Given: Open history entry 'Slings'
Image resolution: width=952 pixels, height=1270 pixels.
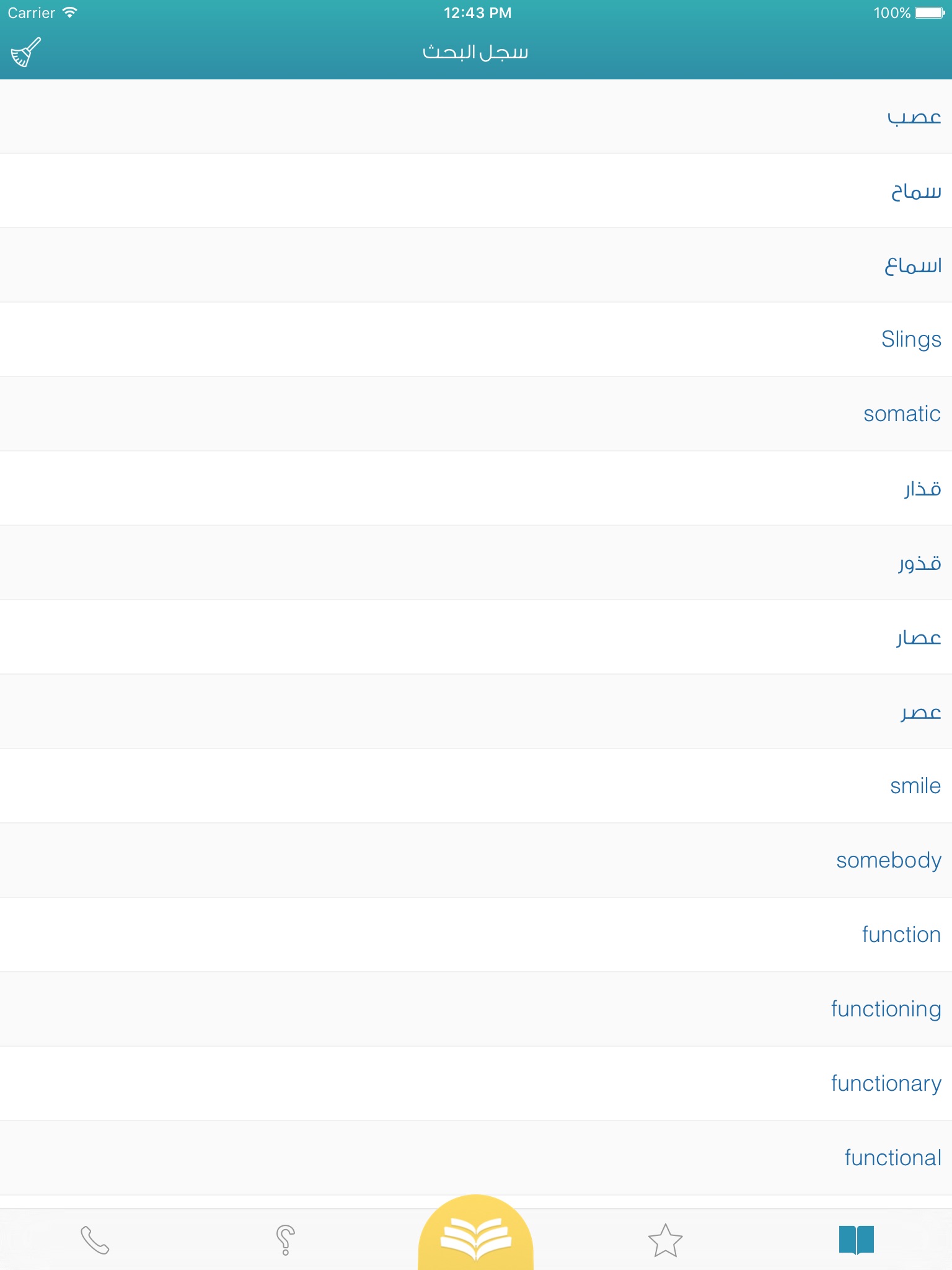Looking at the screenshot, I should pos(911,339).
